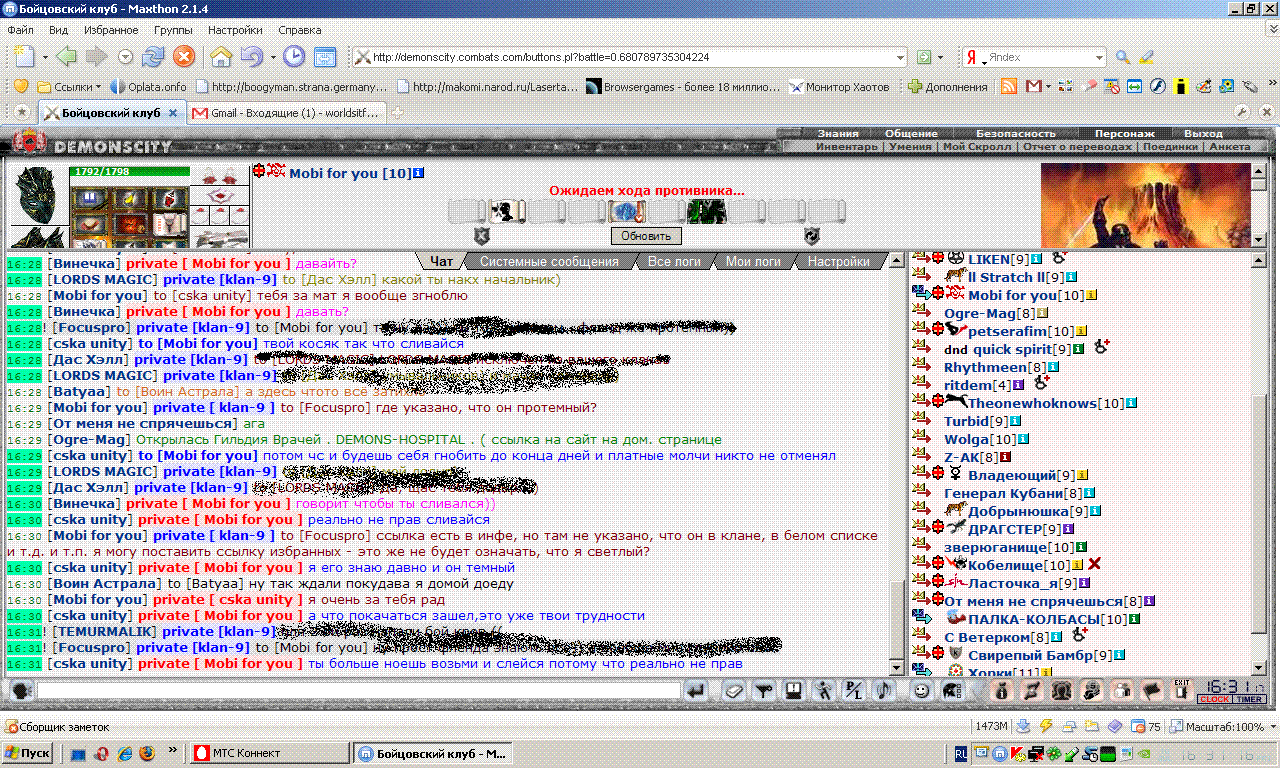The width and height of the screenshot is (1280, 768).
Task: Open the RSS feed toolbar icon
Action: (1010, 87)
